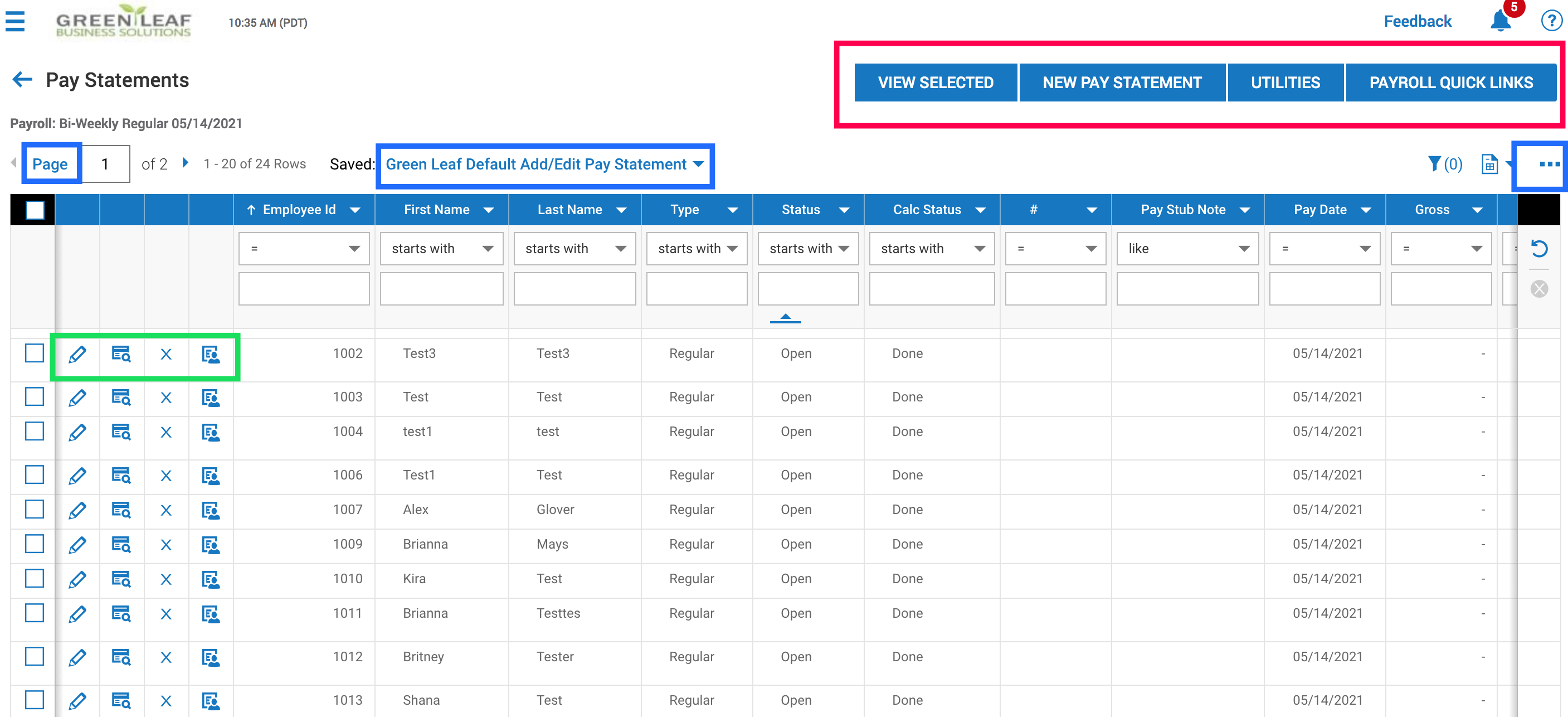Delete pay statement for Alex Glover
This screenshot has width=1568, height=717.
pyautogui.click(x=165, y=511)
